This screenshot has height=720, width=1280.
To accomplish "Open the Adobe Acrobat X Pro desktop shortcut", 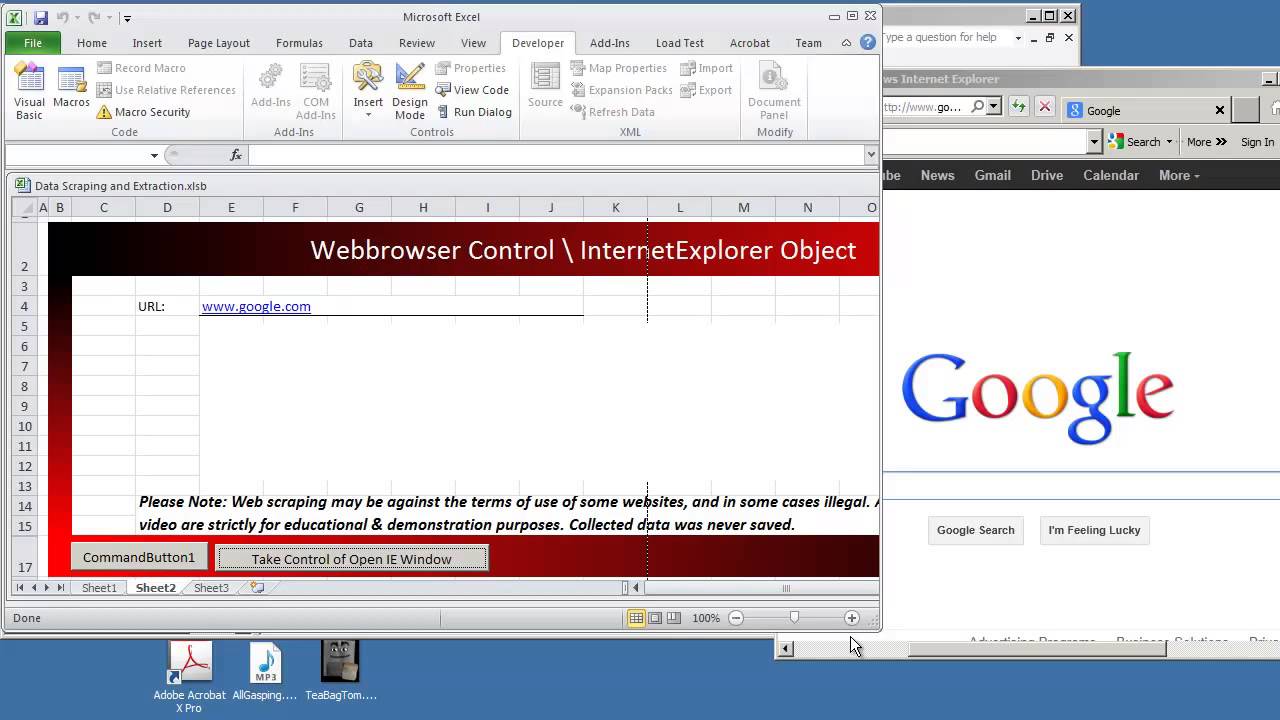I will pos(190,677).
